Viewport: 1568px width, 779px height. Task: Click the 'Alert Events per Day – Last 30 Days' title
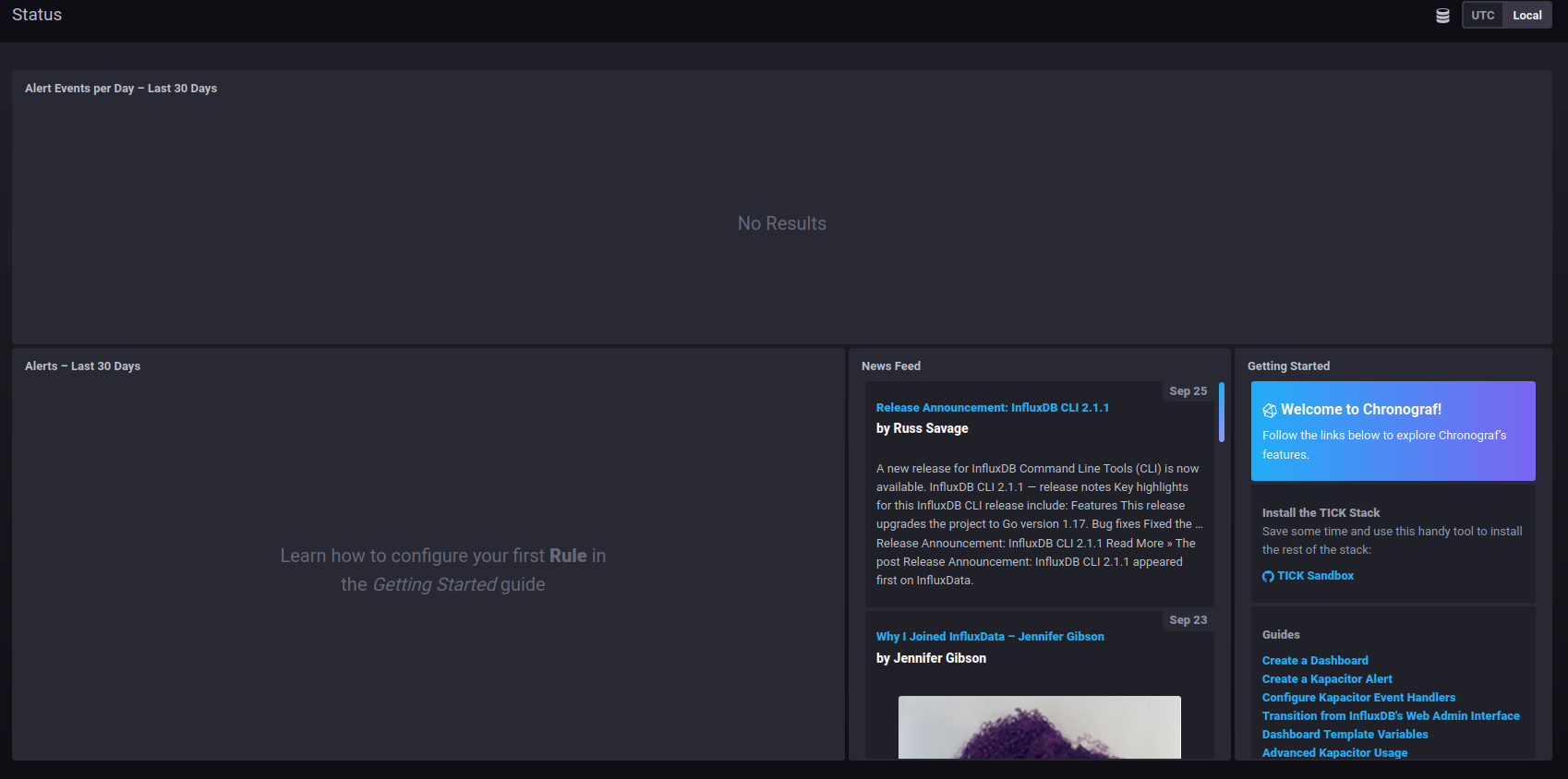(x=121, y=89)
